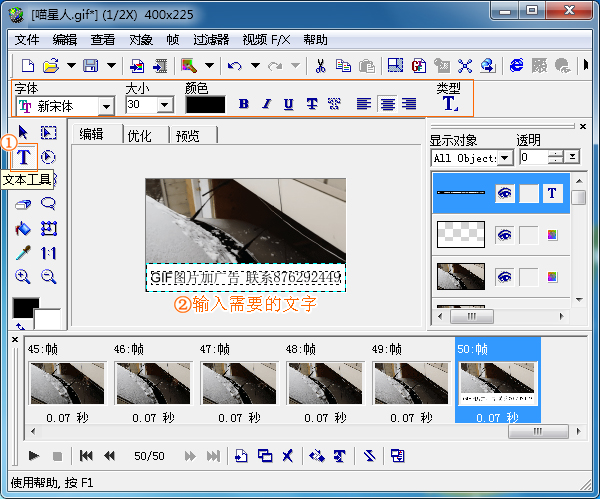The image size is (600, 499).
Task: Toggle Underline text formatting
Action: coord(289,104)
